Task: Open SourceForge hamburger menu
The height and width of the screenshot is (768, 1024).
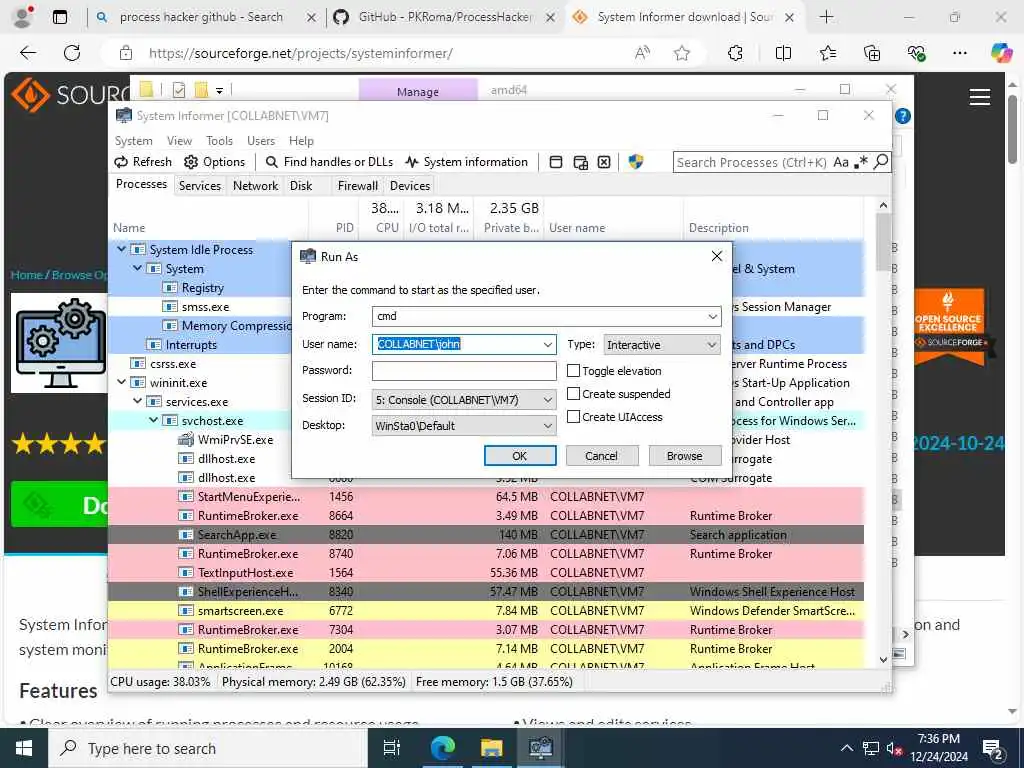Action: pos(980,97)
